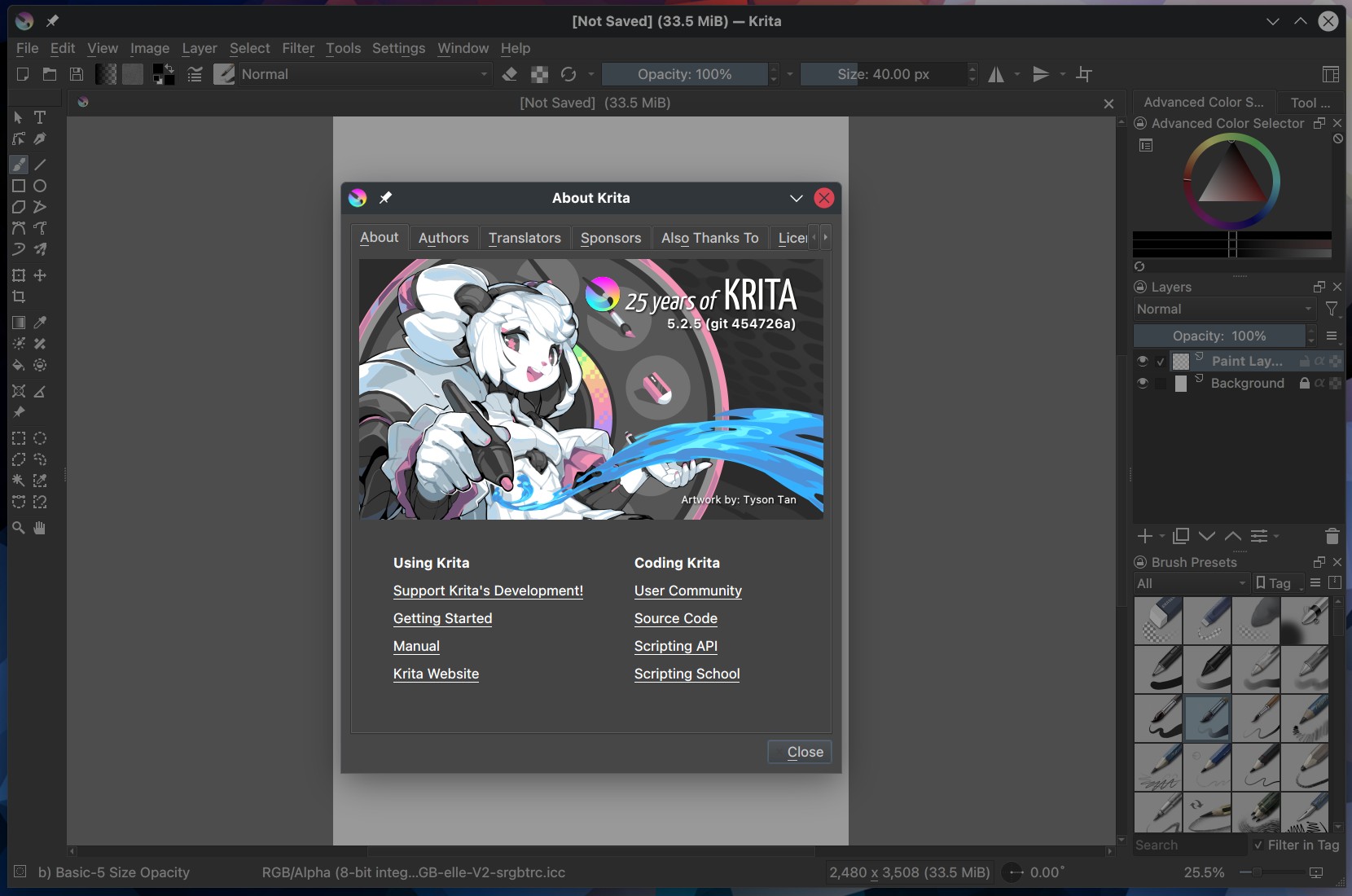Switch to the Authors tab
This screenshot has height=896, width=1352.
click(444, 238)
